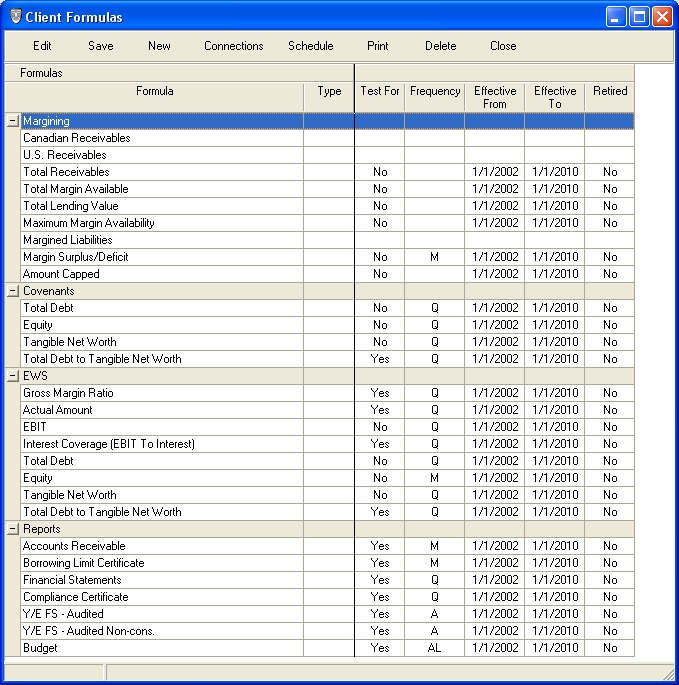Click the AL frequency cell for Budget
The image size is (679, 685).
pos(434,648)
